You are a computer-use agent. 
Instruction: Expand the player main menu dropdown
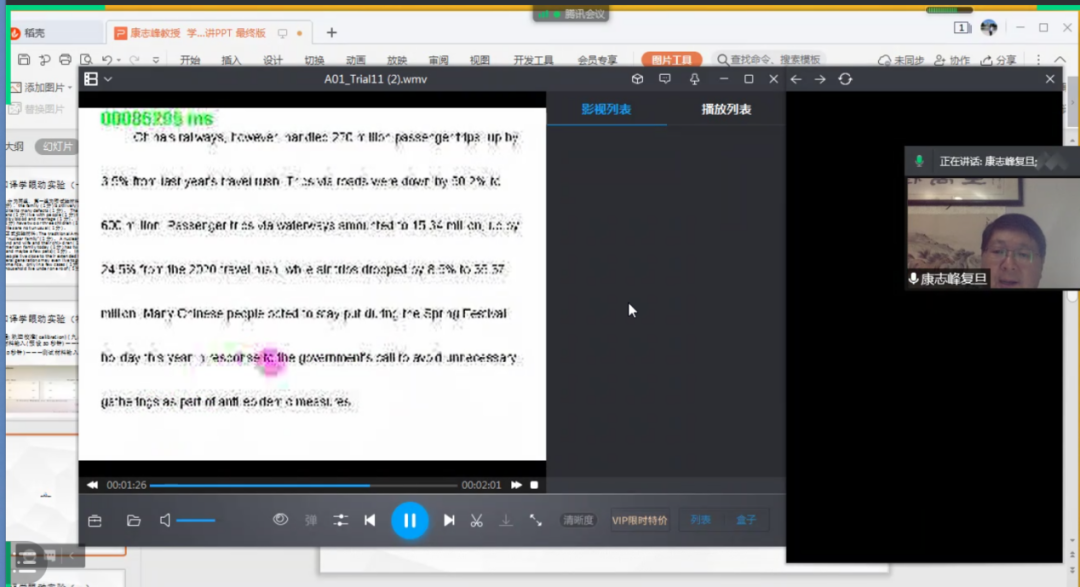(98, 79)
